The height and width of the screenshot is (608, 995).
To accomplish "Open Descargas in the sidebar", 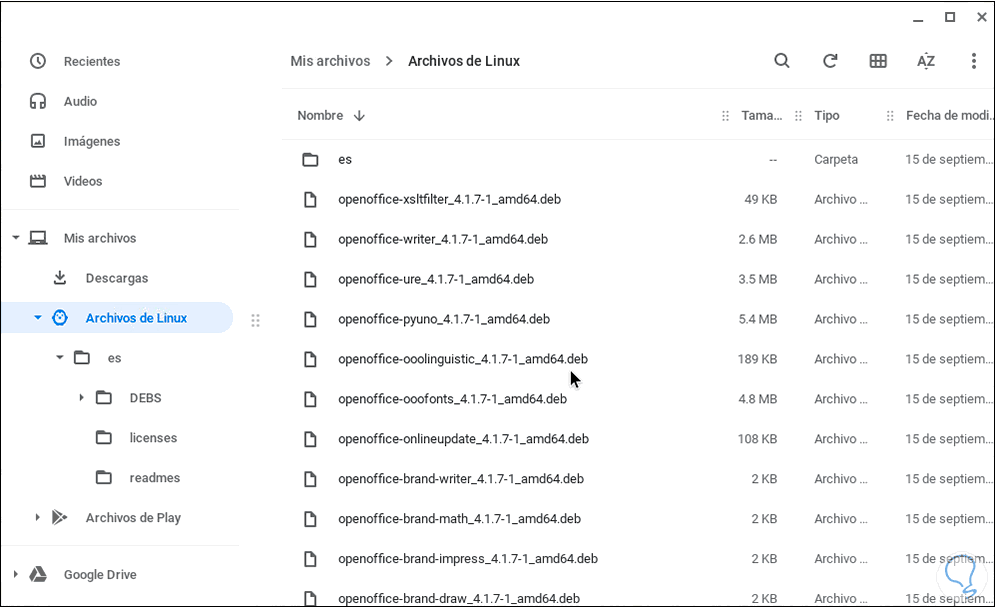I will point(116,278).
